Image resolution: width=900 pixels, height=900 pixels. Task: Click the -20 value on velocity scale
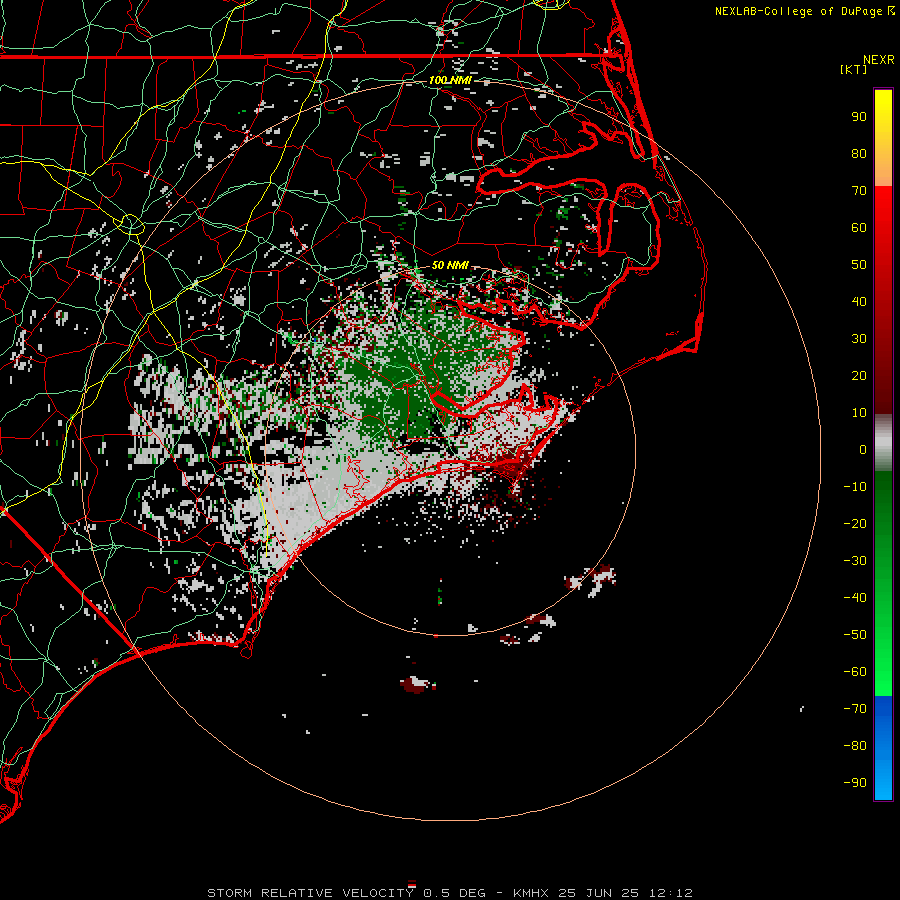[855, 524]
